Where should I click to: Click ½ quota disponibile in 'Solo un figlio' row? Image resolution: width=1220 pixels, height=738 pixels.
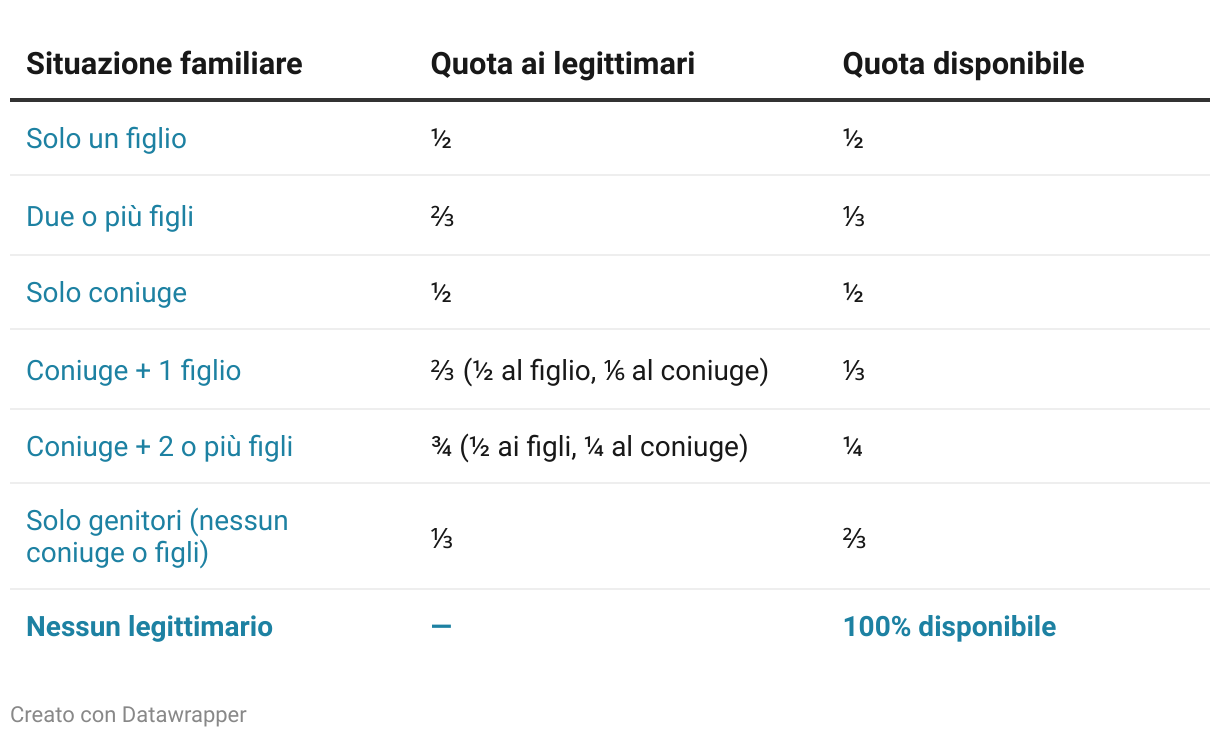click(x=853, y=139)
